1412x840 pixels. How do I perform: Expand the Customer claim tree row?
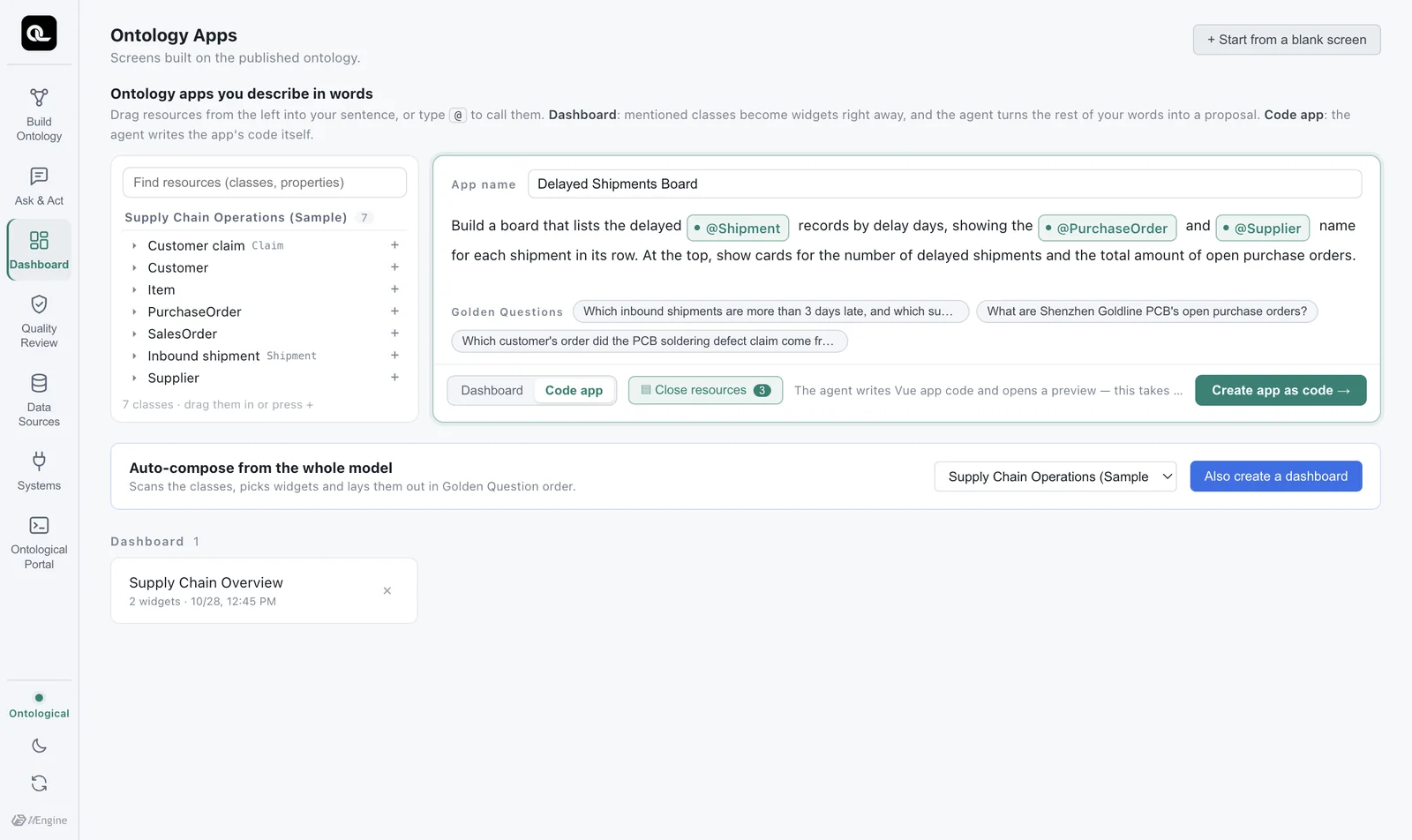tap(134, 246)
